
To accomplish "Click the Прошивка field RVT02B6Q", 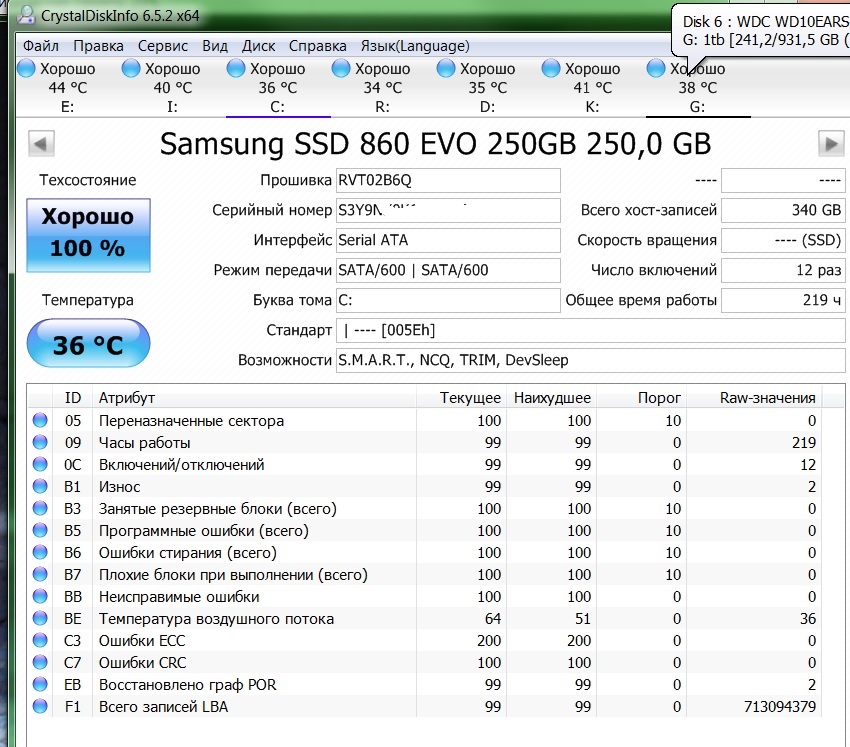I will (x=448, y=180).
